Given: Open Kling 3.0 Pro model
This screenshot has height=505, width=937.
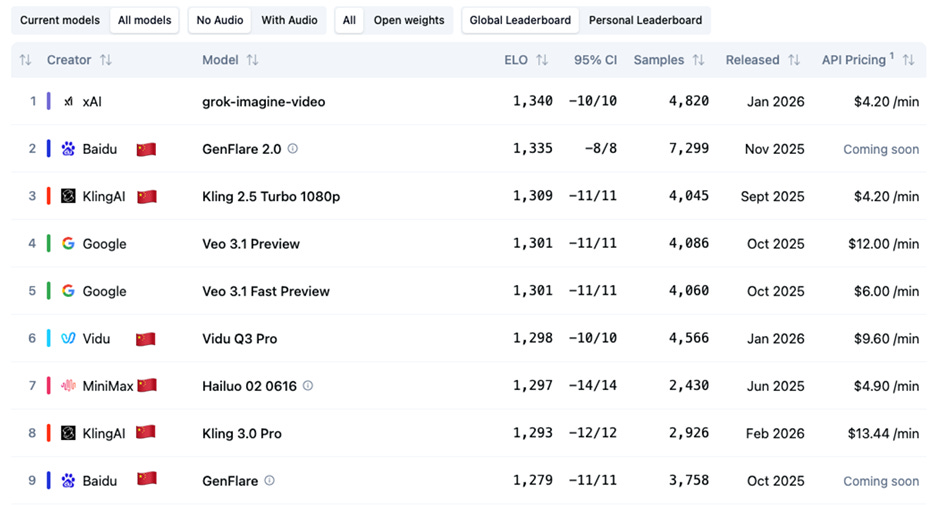Looking at the screenshot, I should point(241,433).
